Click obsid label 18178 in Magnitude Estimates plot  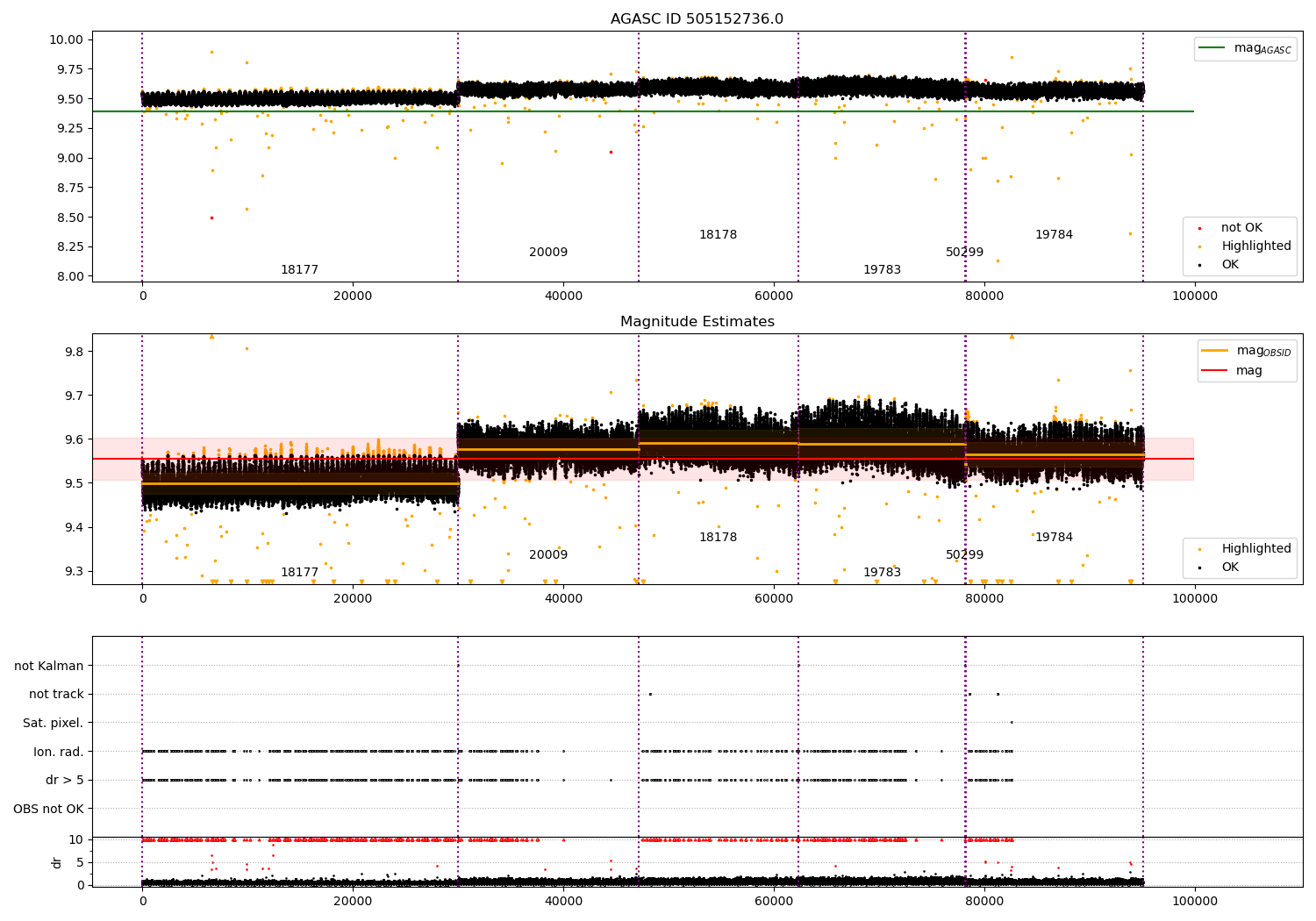tap(718, 538)
